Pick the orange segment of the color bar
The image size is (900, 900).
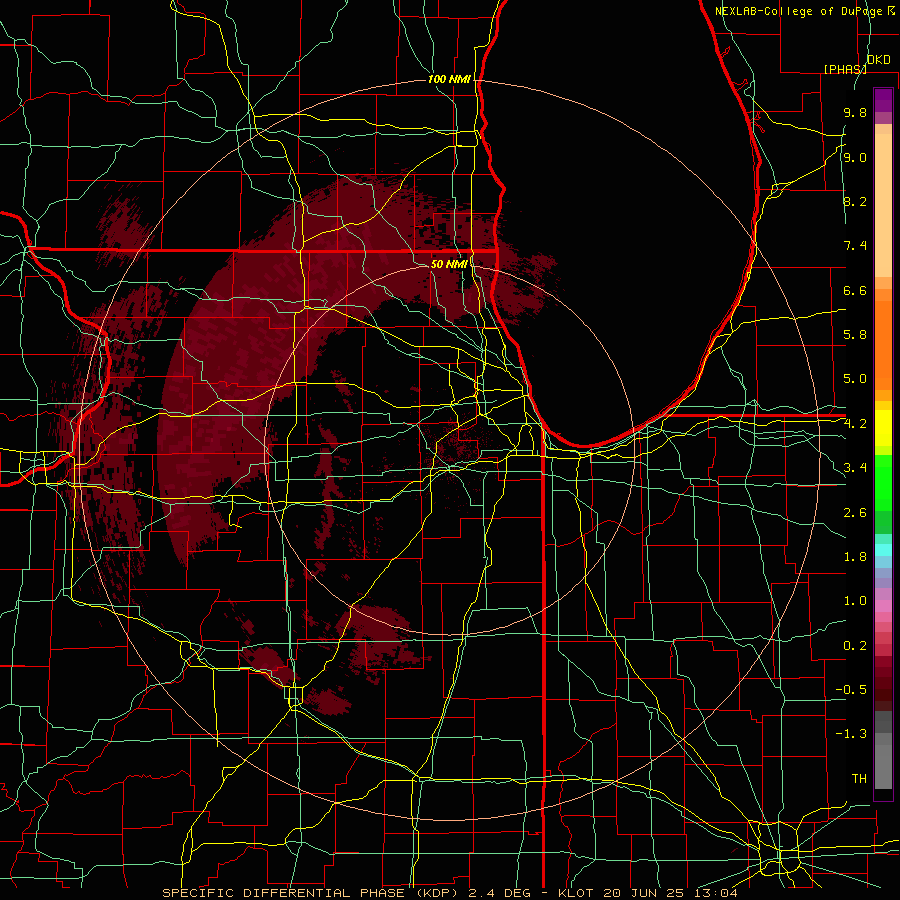point(883,345)
